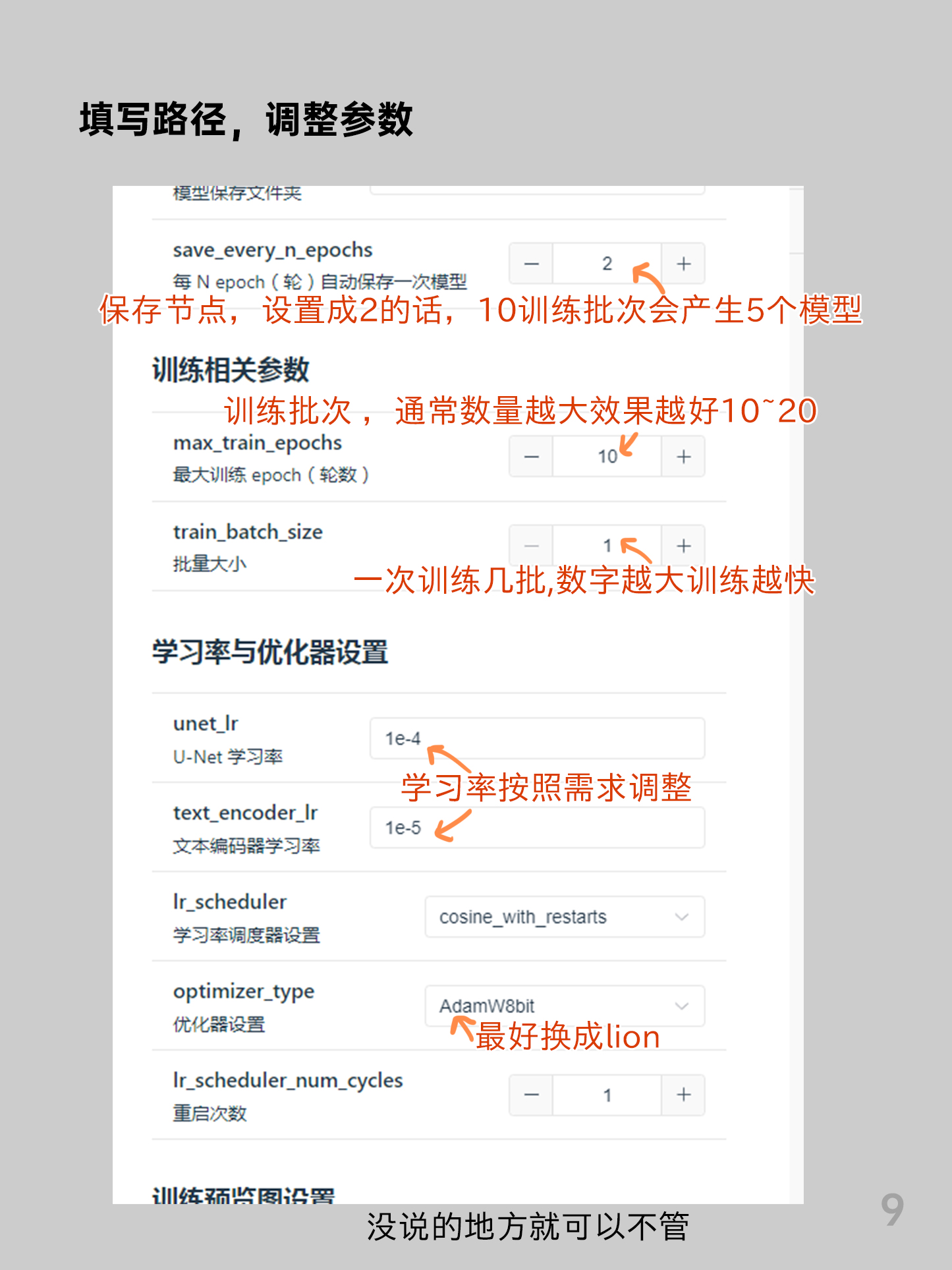Click the text_encoder_lr input showing 1e-5

(537, 828)
